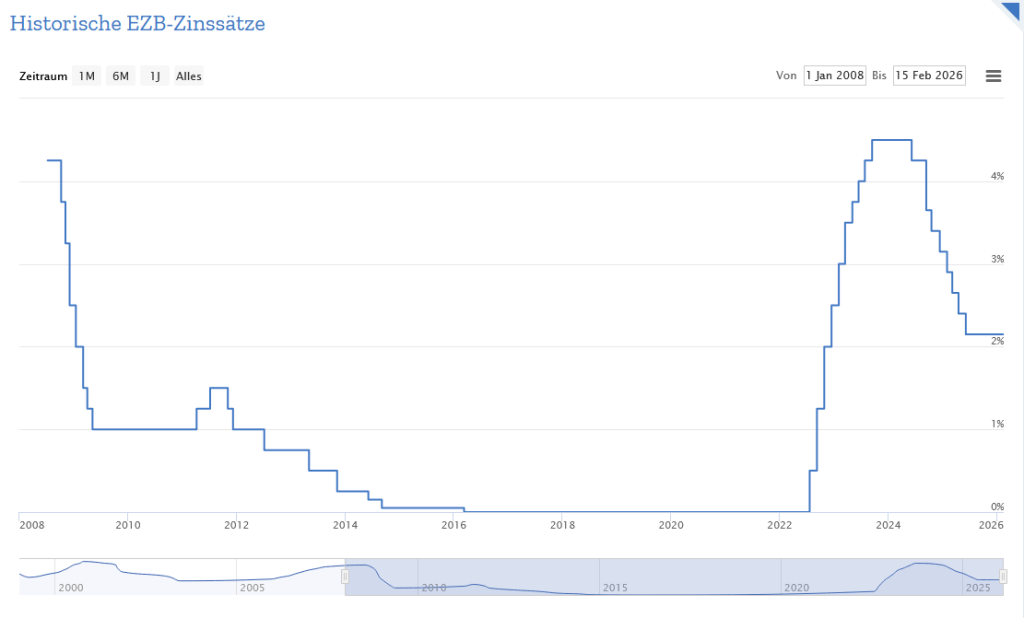Click the 2024 x-axis label

(889, 524)
